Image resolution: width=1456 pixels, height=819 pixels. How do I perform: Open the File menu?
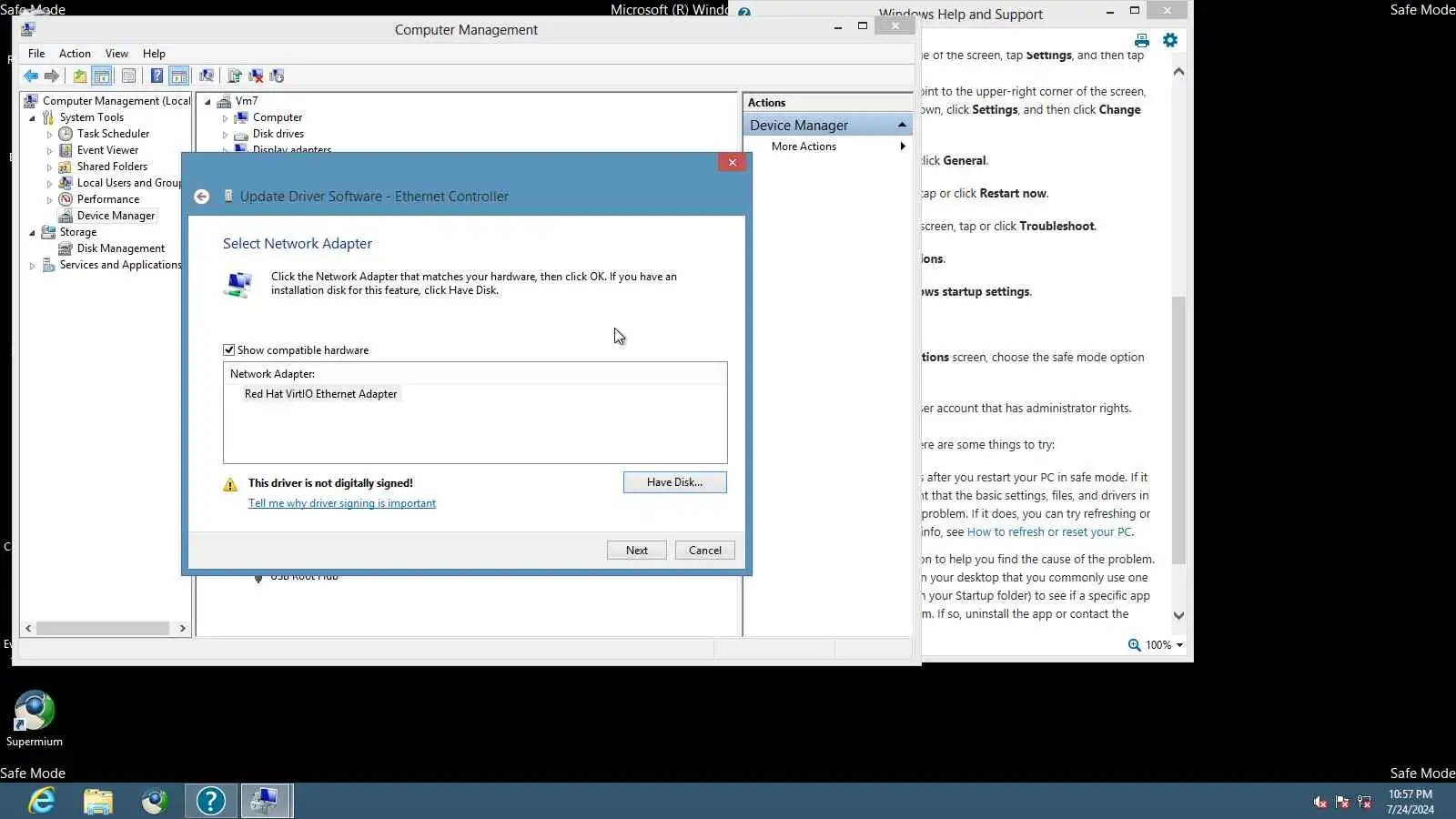36,54
